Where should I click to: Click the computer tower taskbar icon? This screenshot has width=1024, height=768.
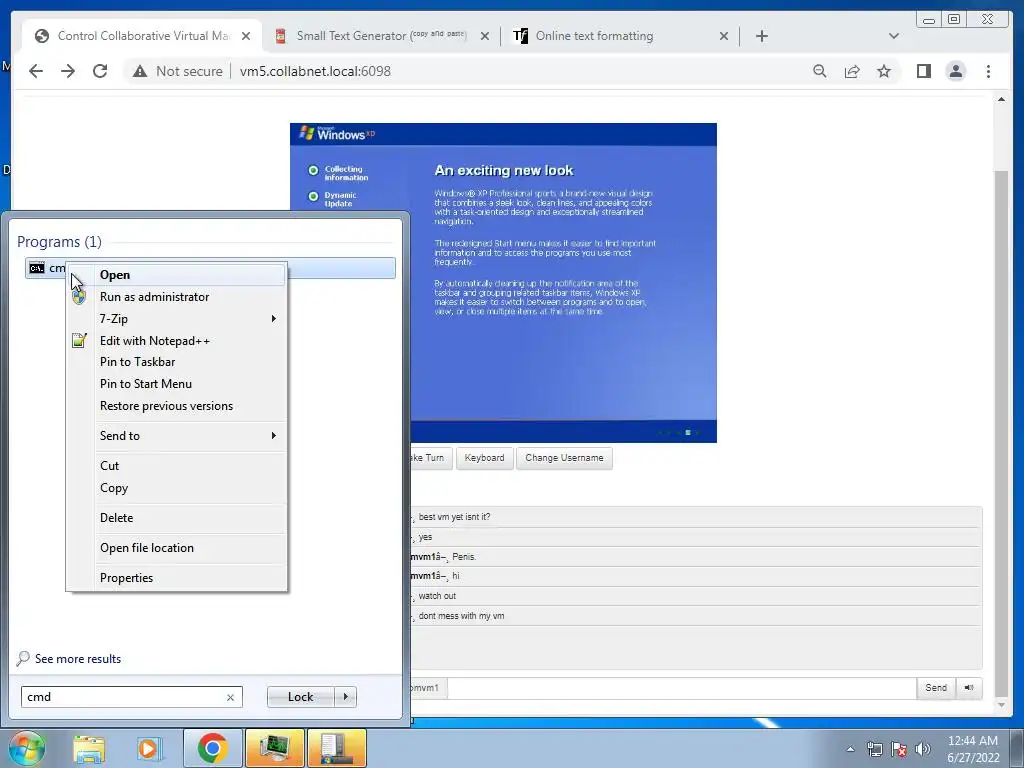[336, 748]
